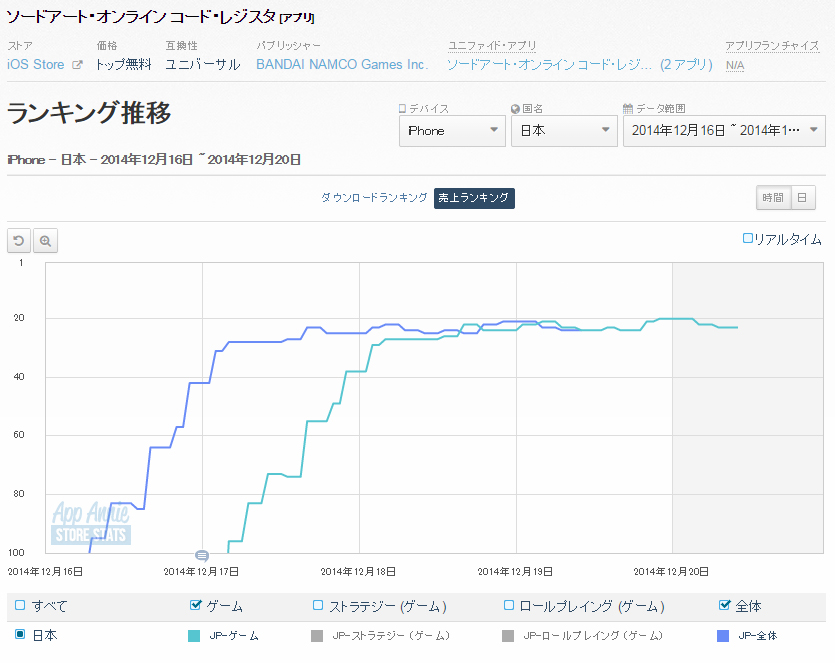Screen dimensions: 835x663
Task: Enable the リアルタイム checkbox
Action: pos(748,238)
